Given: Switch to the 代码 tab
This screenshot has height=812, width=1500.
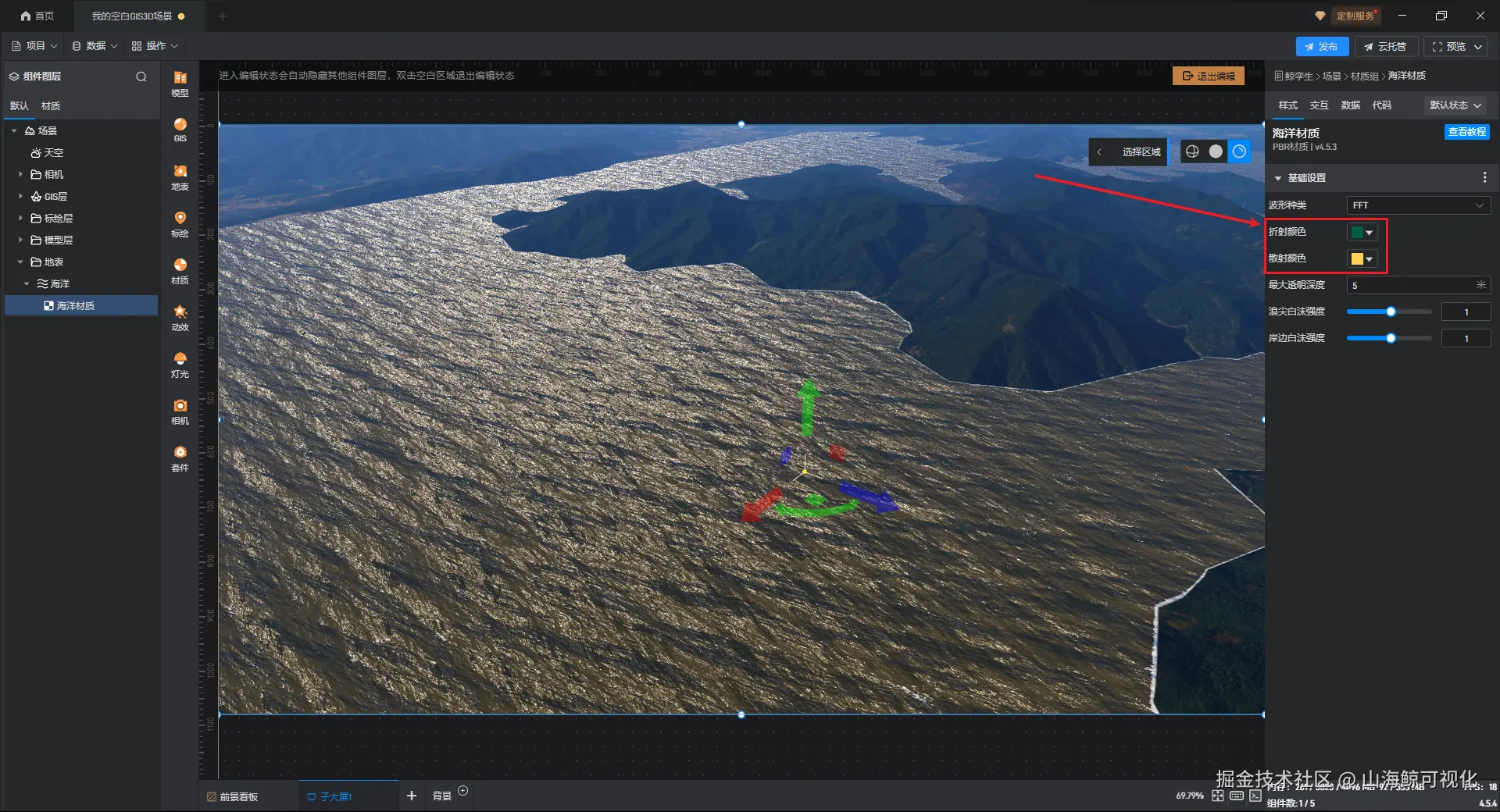Looking at the screenshot, I should click(x=1381, y=105).
